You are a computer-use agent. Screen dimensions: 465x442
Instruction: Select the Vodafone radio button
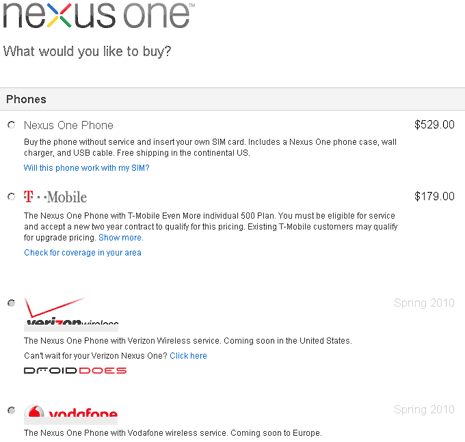11,410
